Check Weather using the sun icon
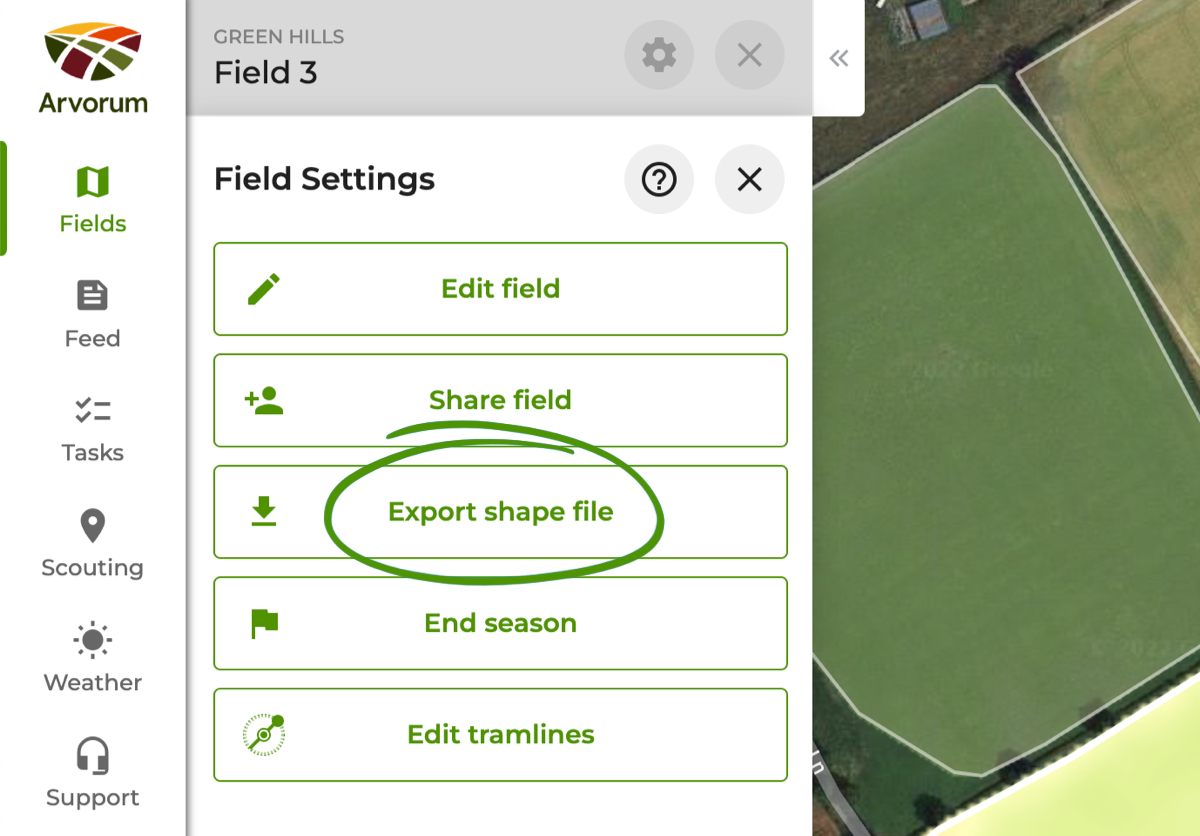Screen dimensions: 1200x836 92,640
